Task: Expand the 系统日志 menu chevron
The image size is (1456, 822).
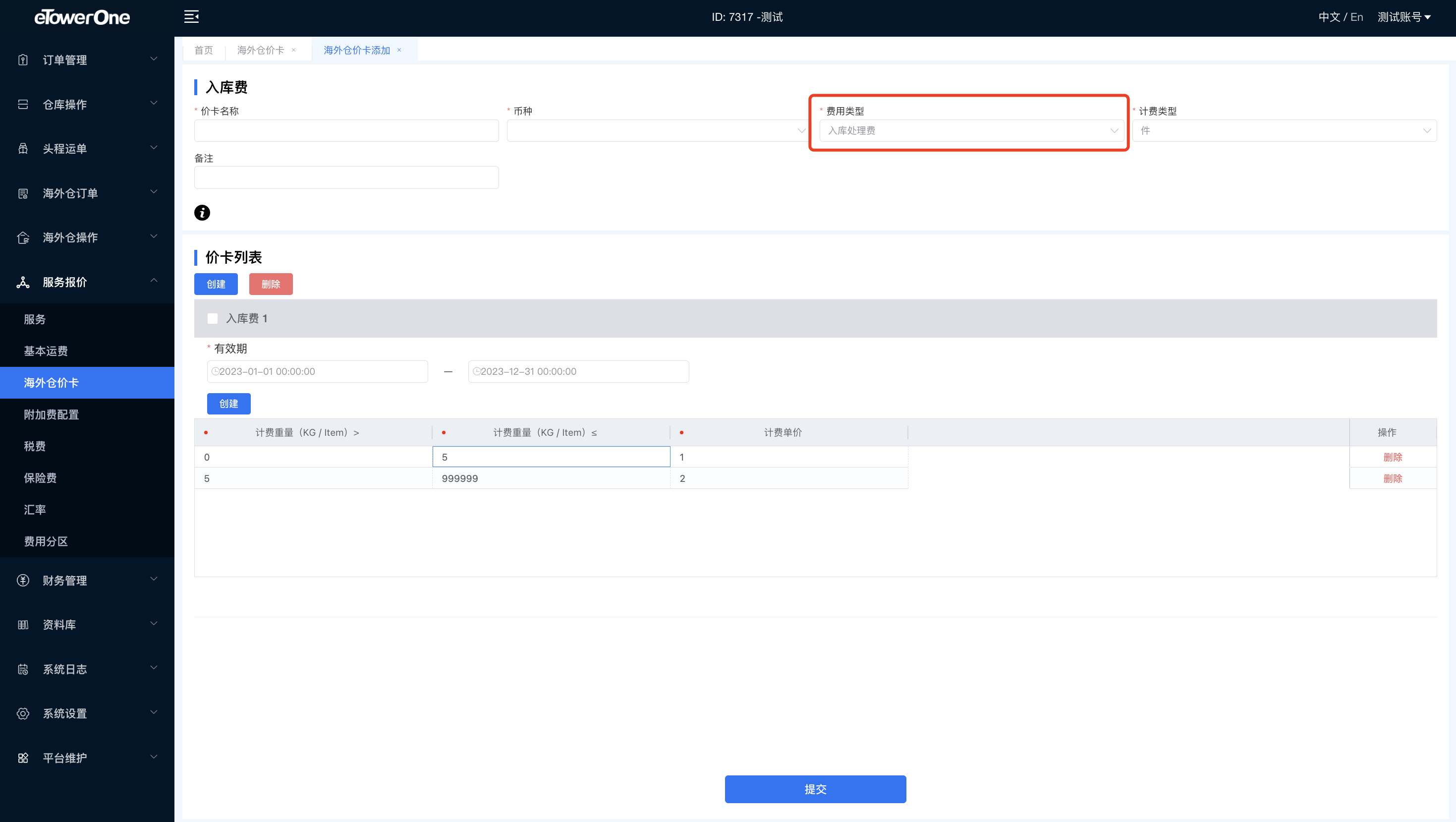Action: click(154, 668)
